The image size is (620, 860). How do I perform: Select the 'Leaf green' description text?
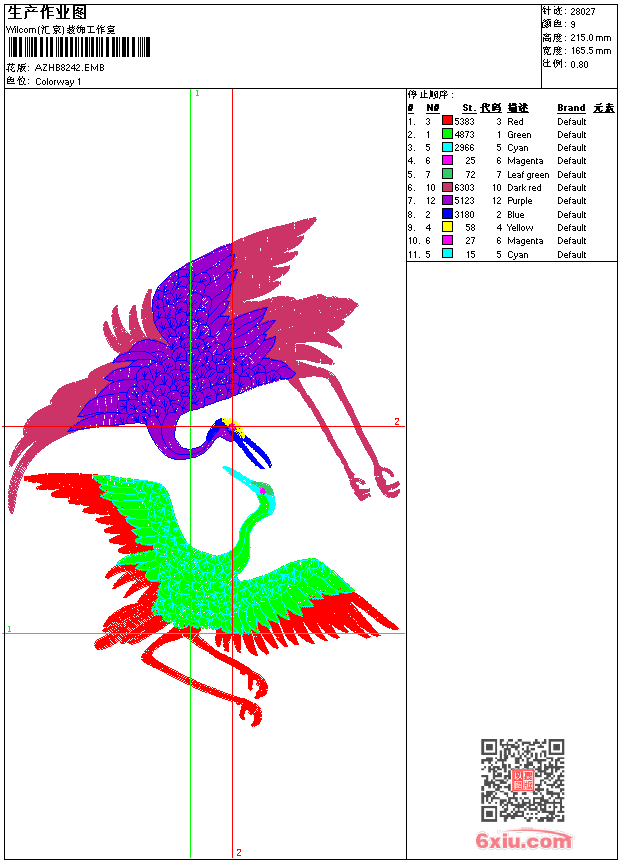click(x=528, y=175)
